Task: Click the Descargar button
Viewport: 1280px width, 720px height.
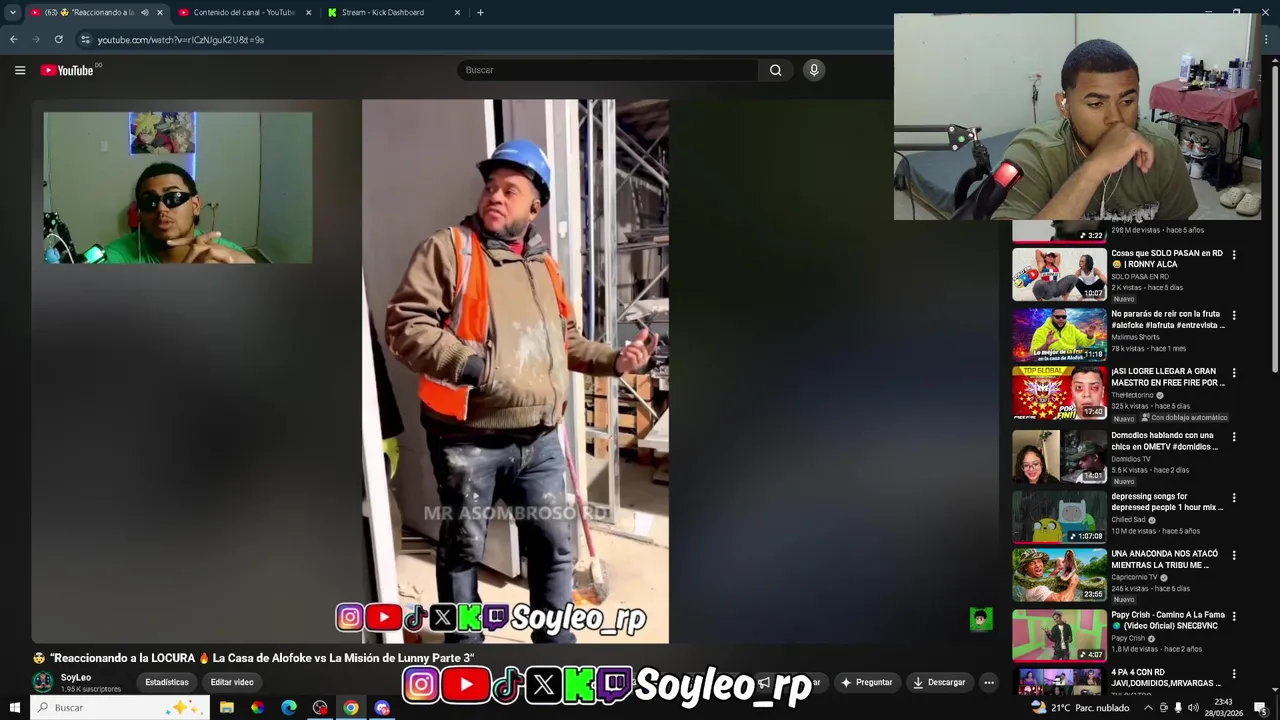Action: click(938, 682)
